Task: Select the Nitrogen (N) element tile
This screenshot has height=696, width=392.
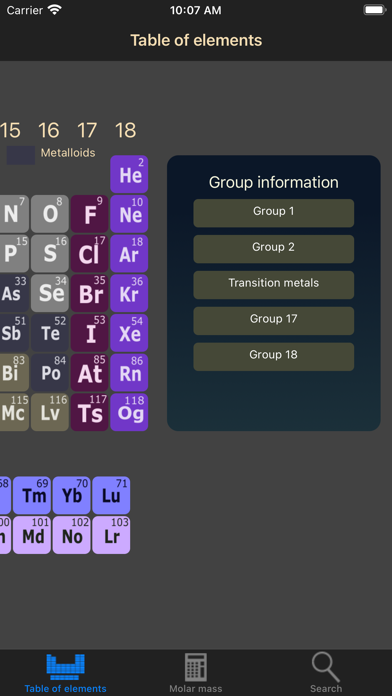Action: 14,214
